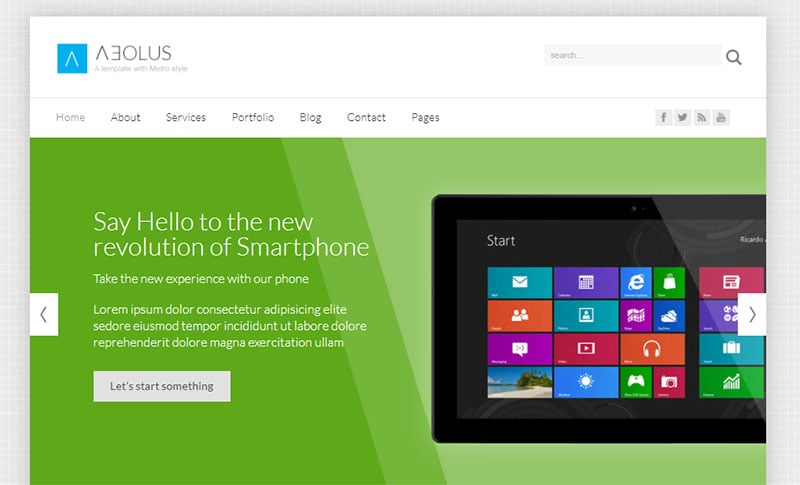
Task: Open the Facebook social icon
Action: tap(663, 117)
